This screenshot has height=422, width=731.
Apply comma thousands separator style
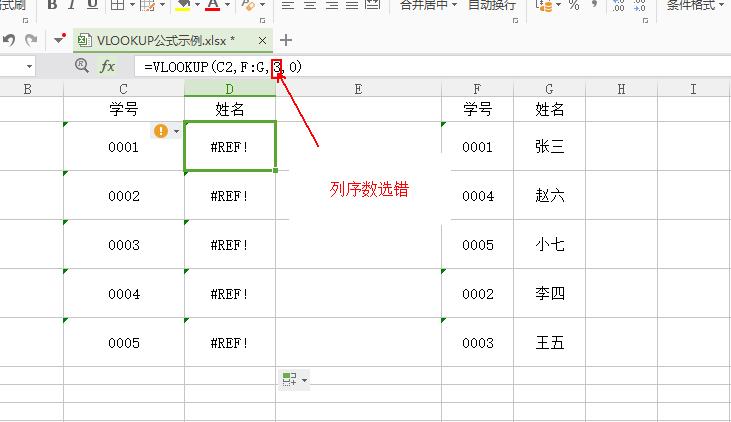594,4
